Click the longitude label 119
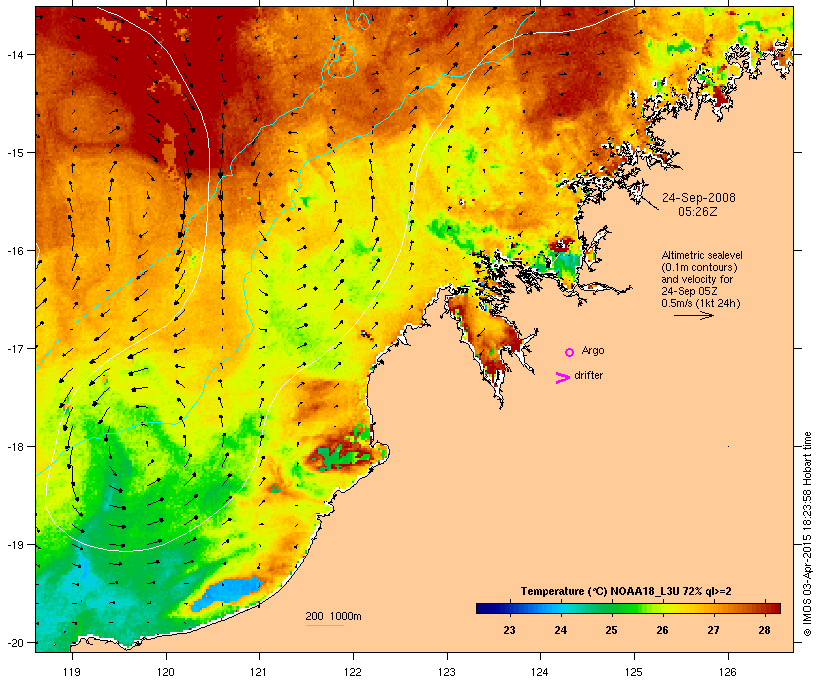Image resolution: width=820 pixels, height=680 pixels. [x=72, y=672]
